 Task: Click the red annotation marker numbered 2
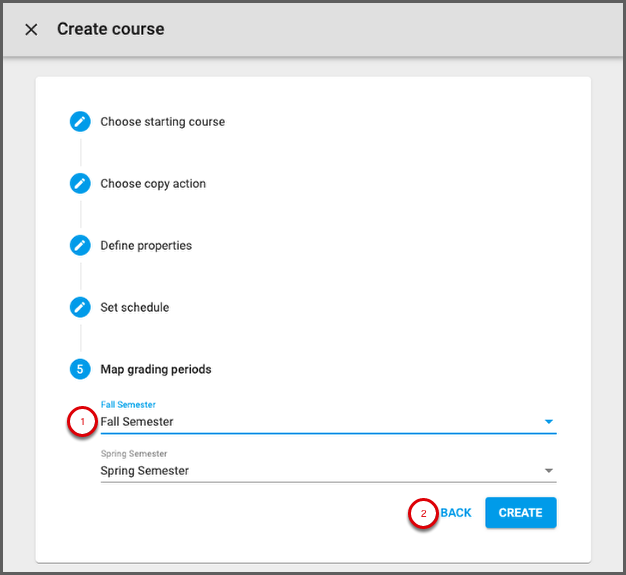pyautogui.click(x=423, y=513)
